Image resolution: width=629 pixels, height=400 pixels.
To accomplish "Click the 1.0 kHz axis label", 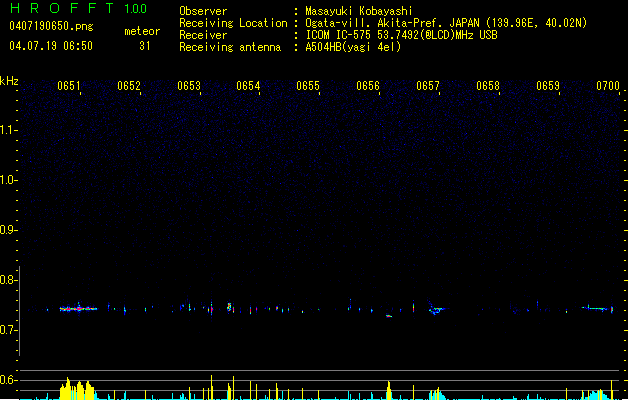I will [8, 180].
